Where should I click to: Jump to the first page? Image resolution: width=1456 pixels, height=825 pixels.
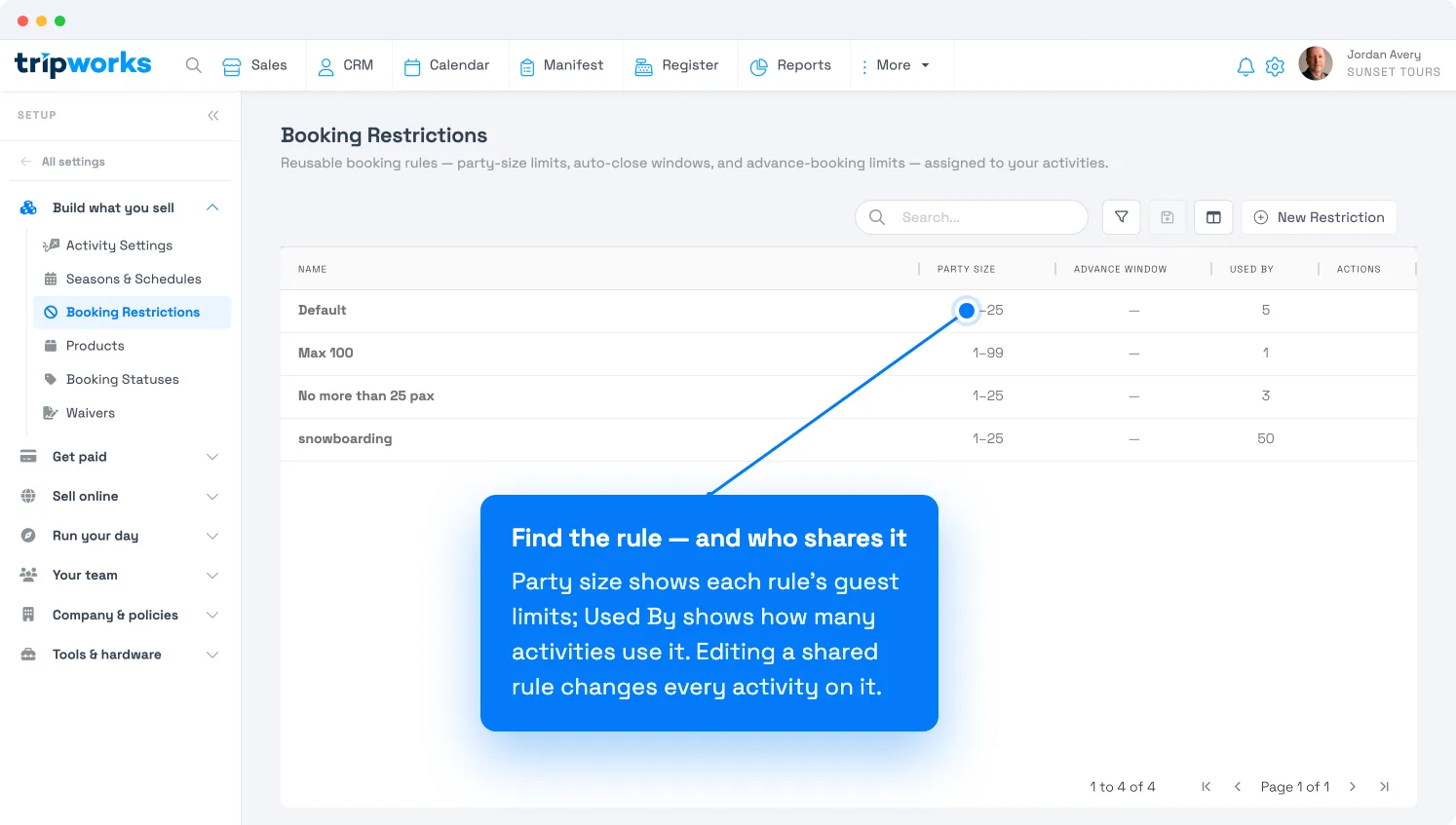click(x=1207, y=787)
